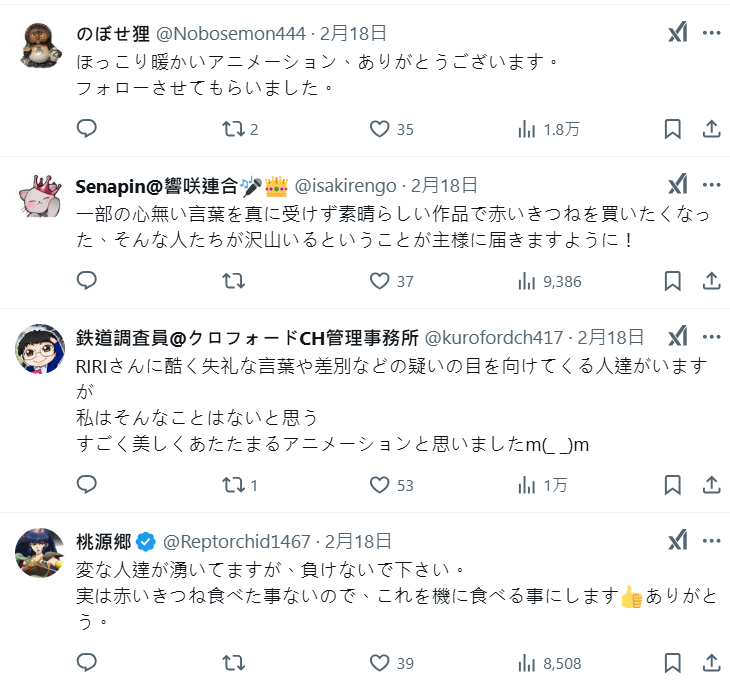Like the tweet with 53 likes

pos(380,485)
